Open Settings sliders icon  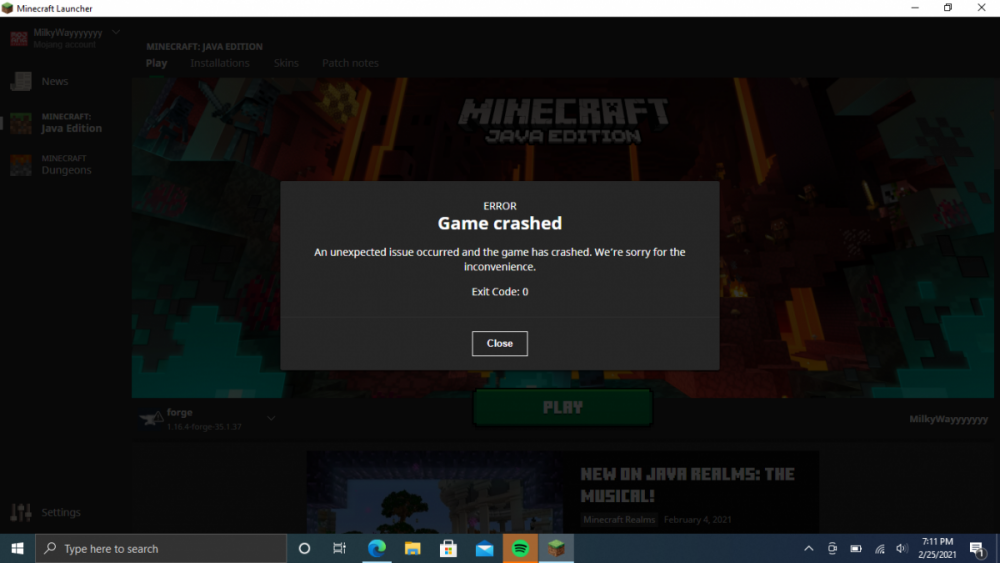(20, 512)
